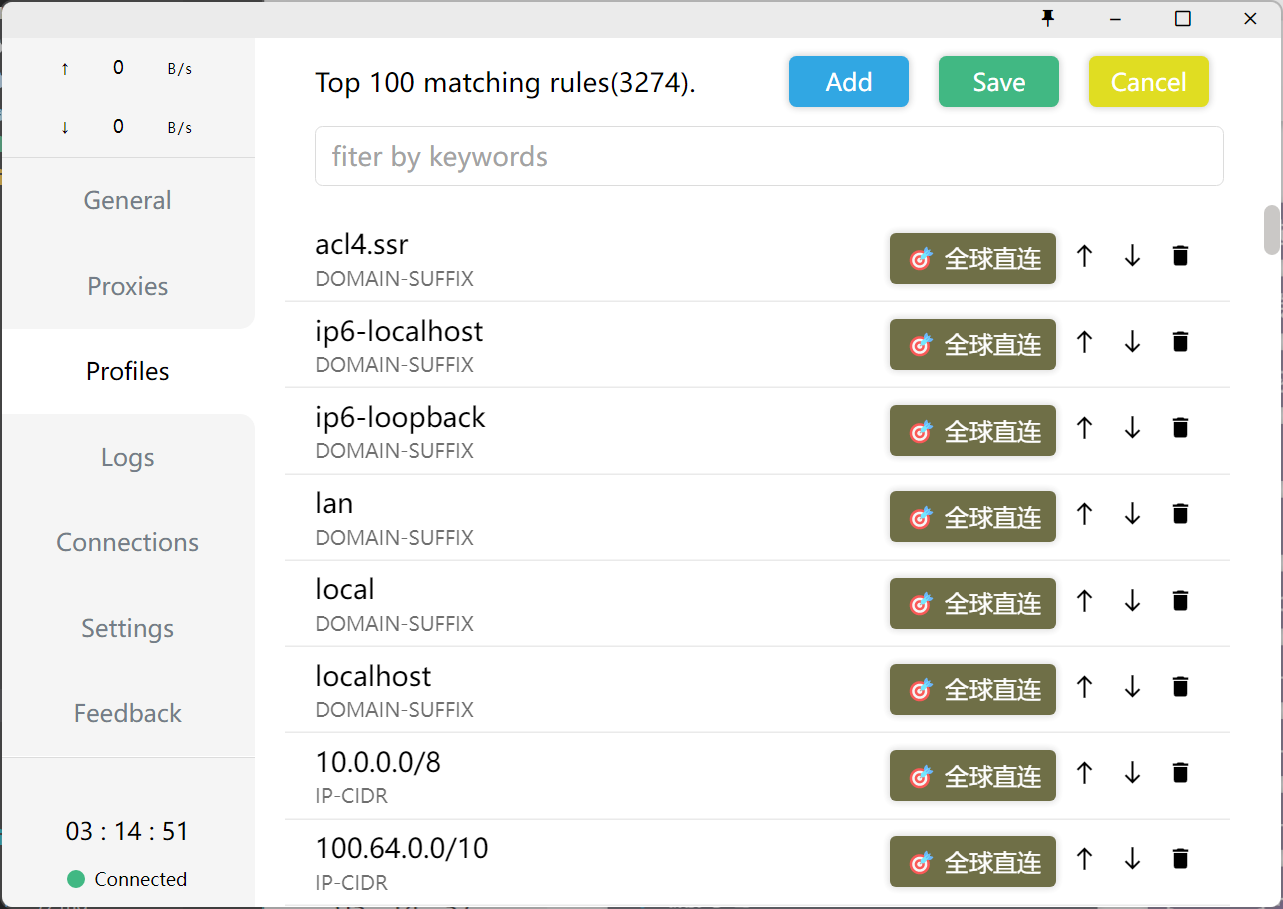
Task: Switch to the Proxies tab
Action: [127, 286]
